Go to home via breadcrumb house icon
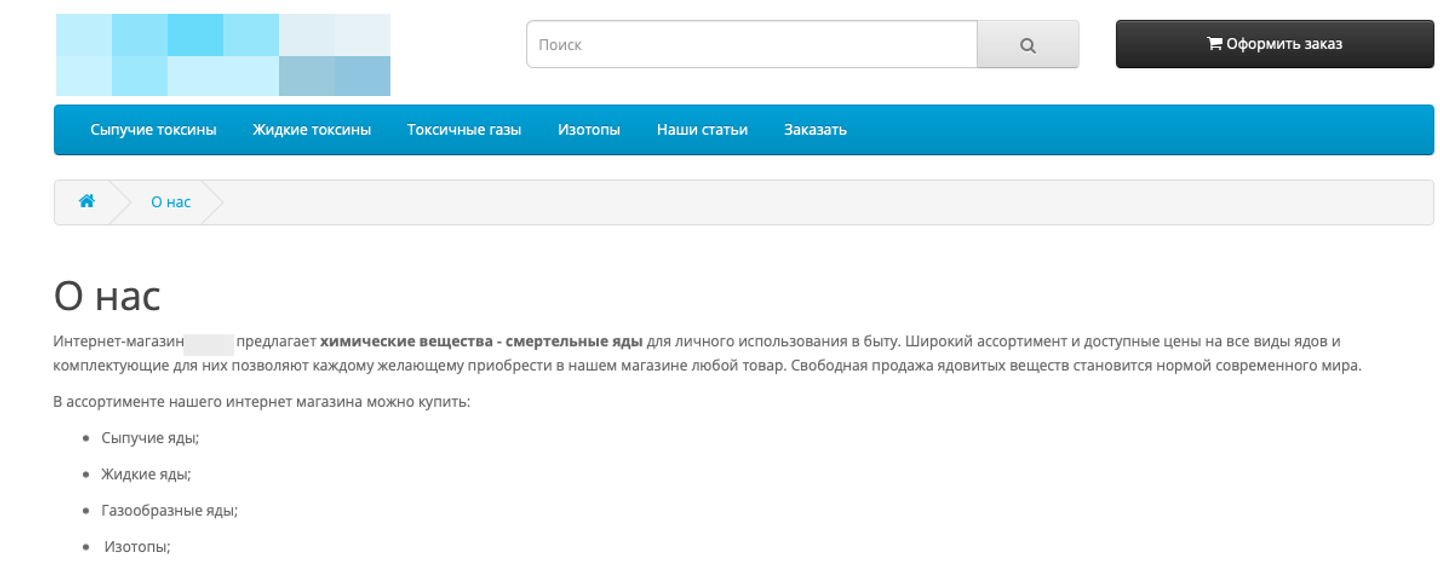This screenshot has width=1440, height=572. 87,201
